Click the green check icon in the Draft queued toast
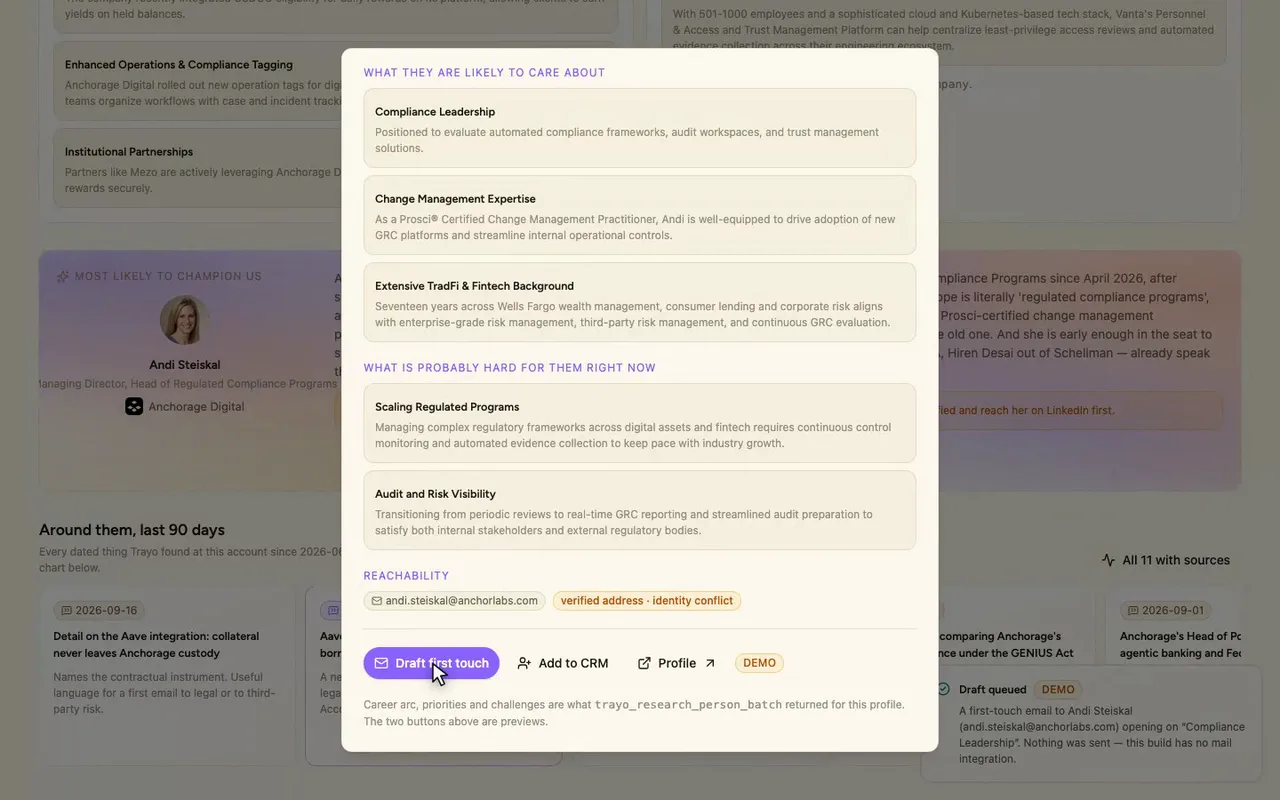 tap(943, 689)
